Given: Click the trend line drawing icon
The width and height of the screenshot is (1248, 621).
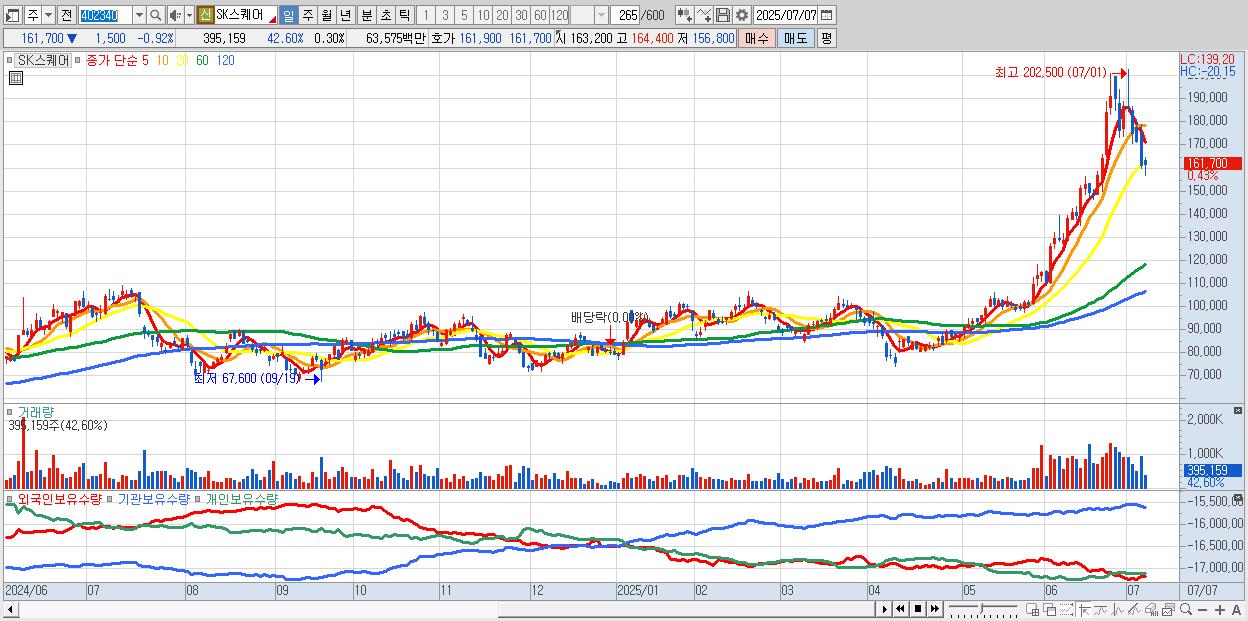Looking at the screenshot, I should click(x=1134, y=610).
